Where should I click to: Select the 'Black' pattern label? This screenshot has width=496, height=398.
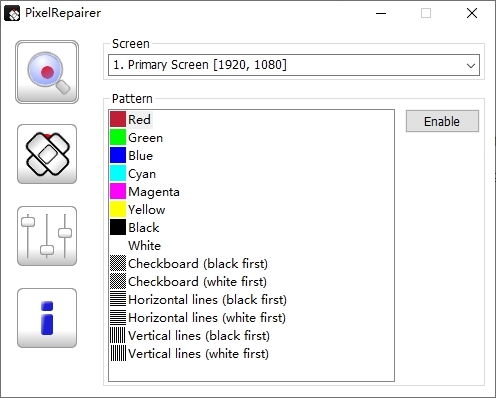[x=144, y=228]
